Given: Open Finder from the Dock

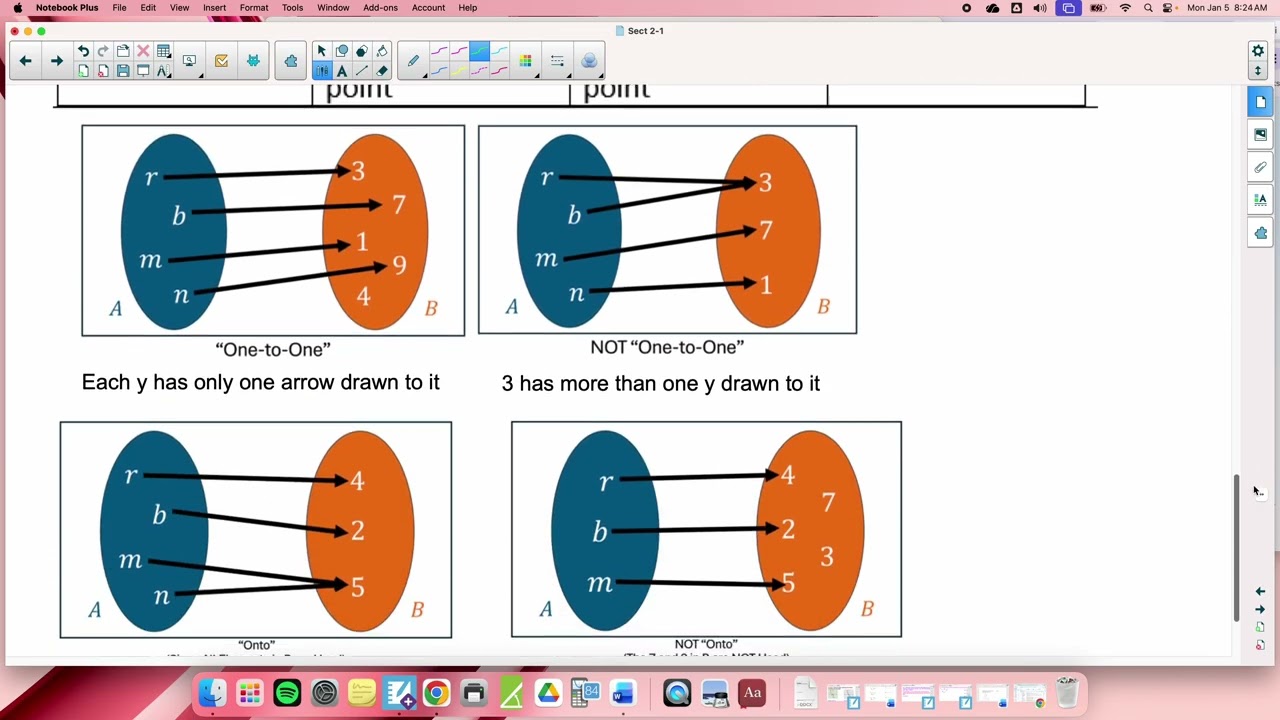Looking at the screenshot, I should [212, 692].
